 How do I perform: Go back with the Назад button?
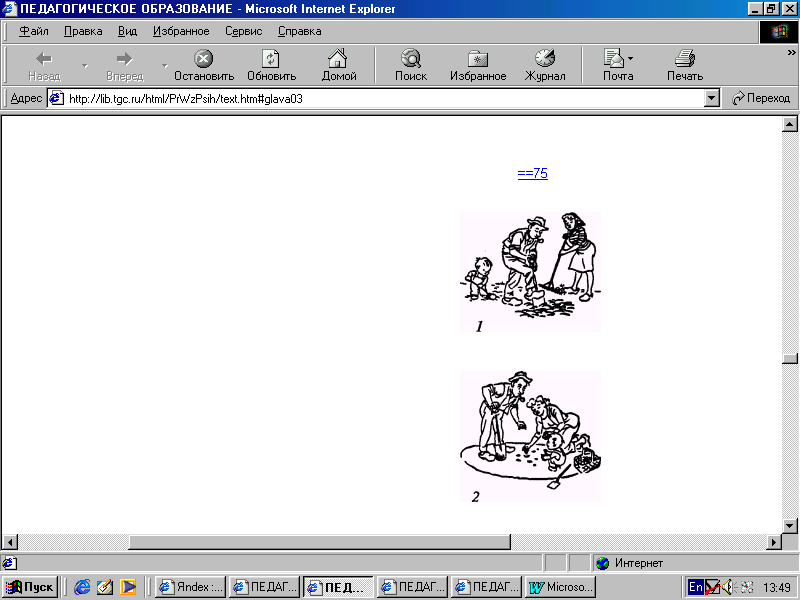(x=44, y=65)
